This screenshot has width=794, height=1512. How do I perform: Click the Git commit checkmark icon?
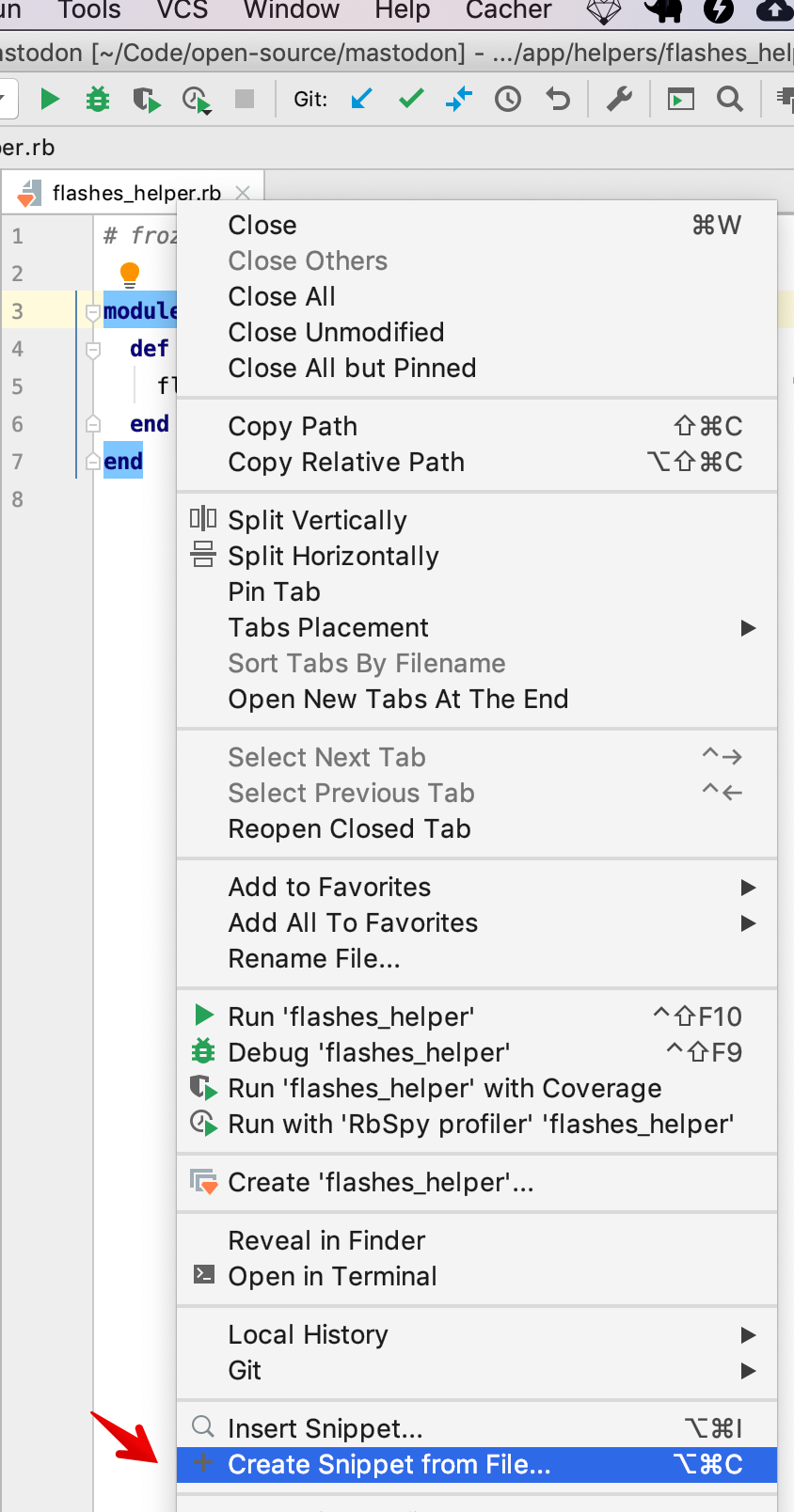pyautogui.click(x=411, y=99)
